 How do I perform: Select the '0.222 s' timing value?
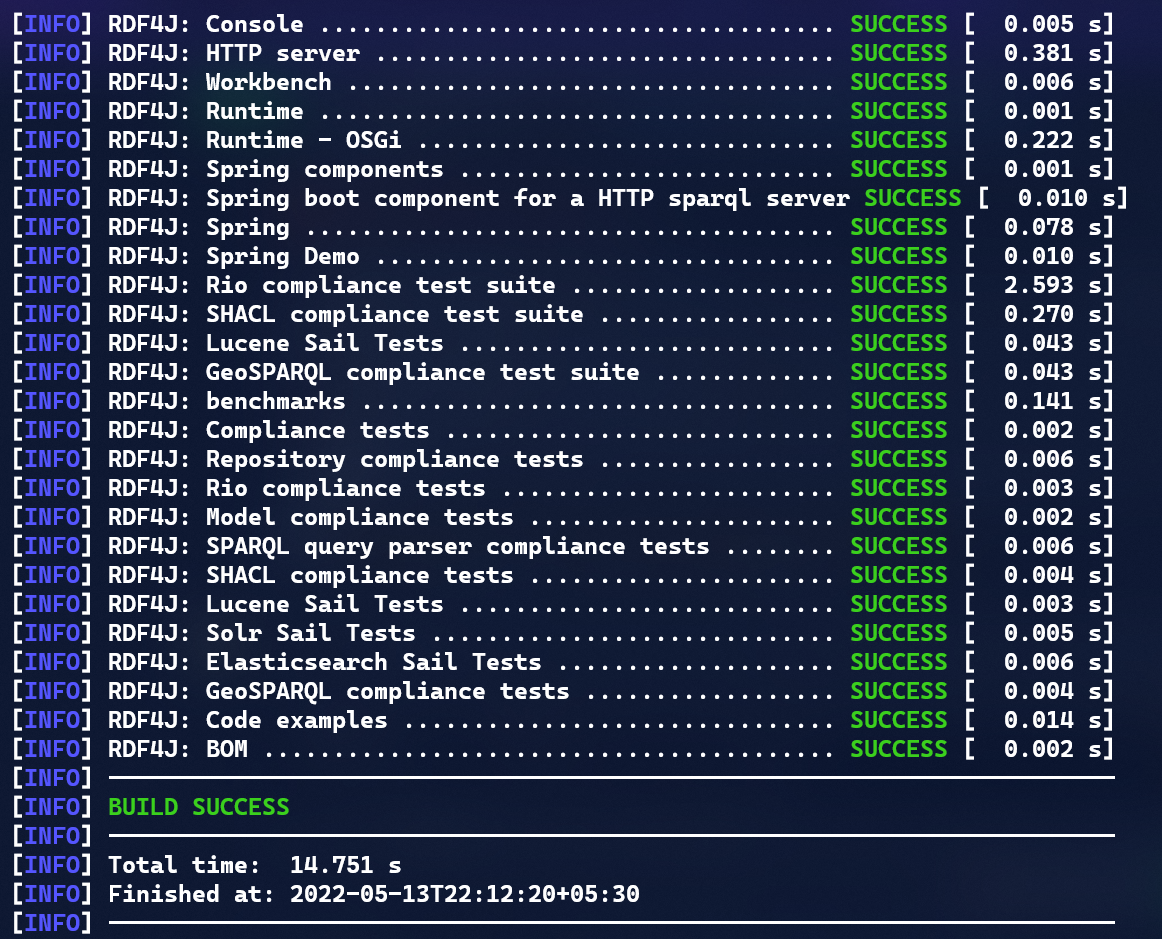tap(1052, 140)
